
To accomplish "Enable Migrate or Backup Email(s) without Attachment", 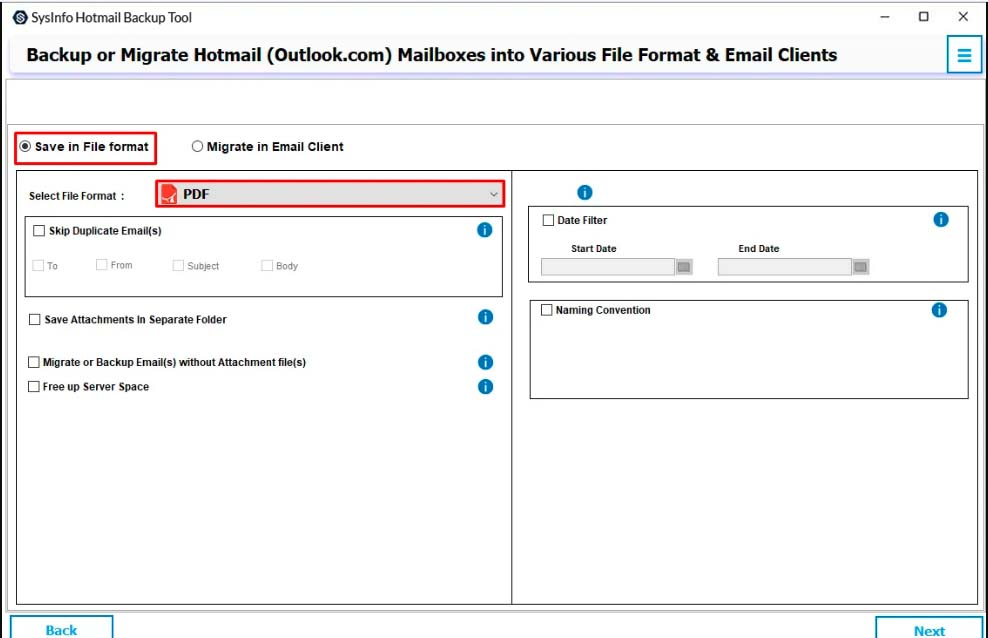I will tap(34, 362).
